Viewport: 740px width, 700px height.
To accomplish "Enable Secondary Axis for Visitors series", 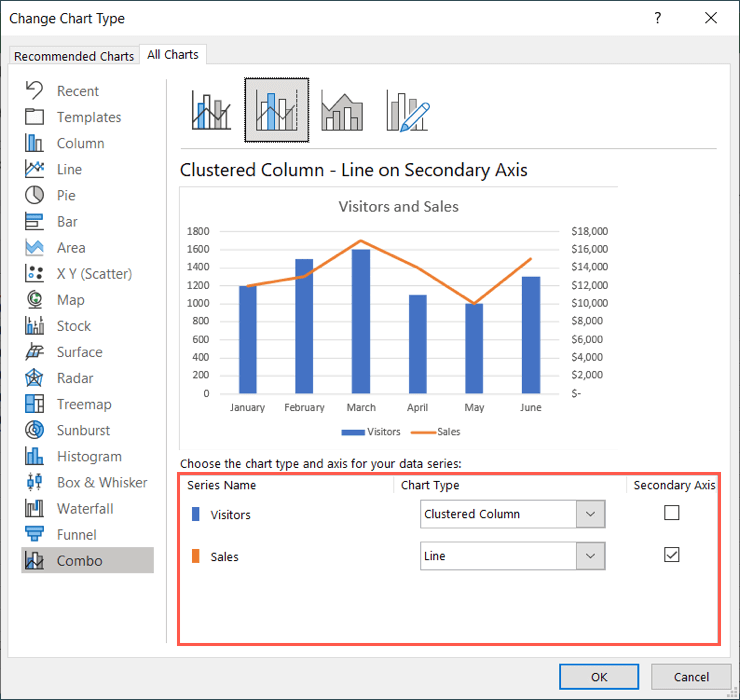I will coord(671,513).
